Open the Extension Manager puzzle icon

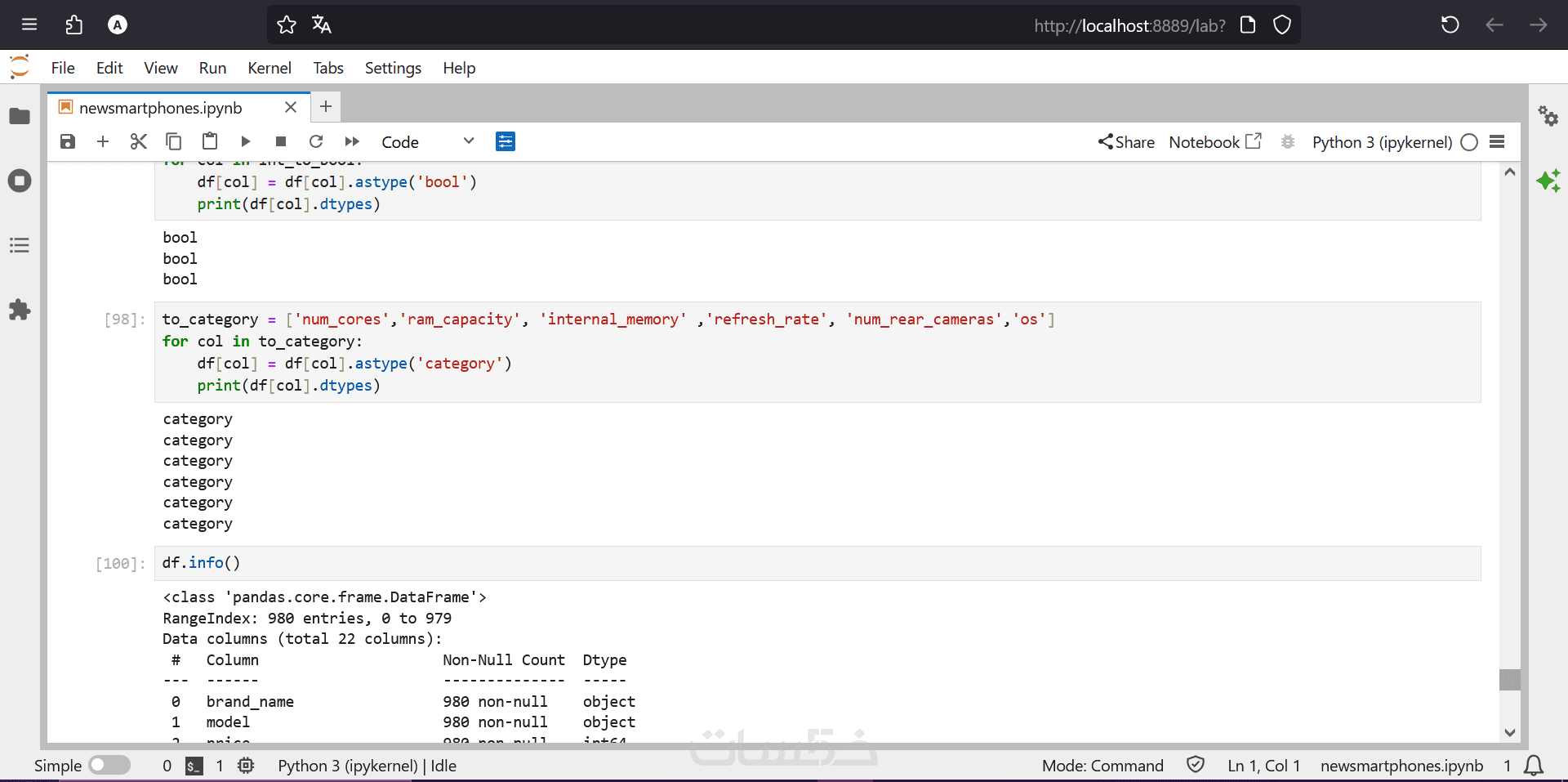[20, 310]
